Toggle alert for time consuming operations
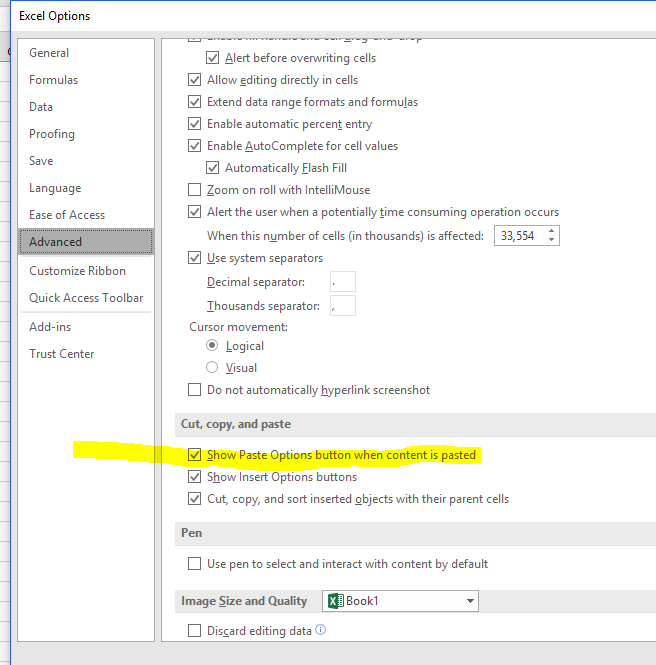656x665 pixels. (194, 212)
